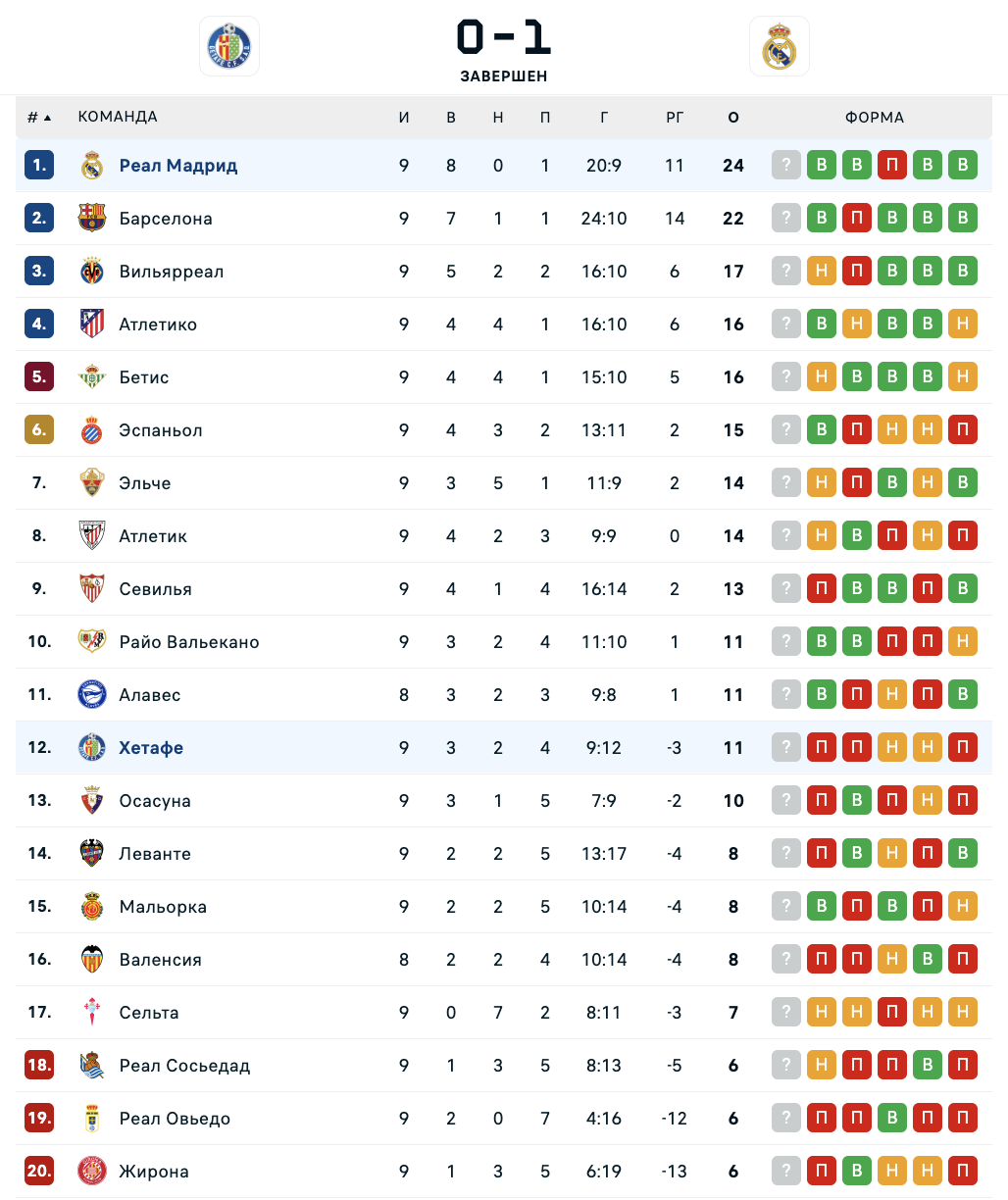This screenshot has height=1200, width=1008.
Task: Click the Real Madrid crest in the match header
Action: (780, 46)
